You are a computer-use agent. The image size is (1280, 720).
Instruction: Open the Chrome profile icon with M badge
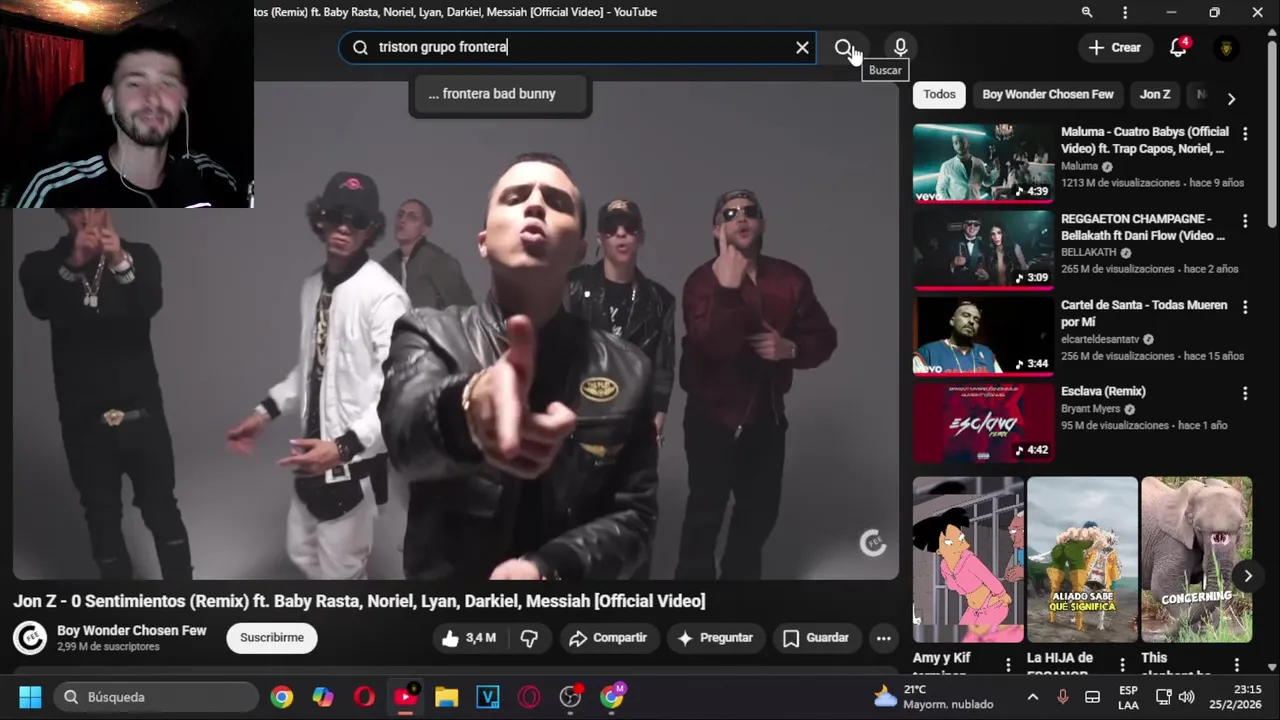tap(612, 697)
